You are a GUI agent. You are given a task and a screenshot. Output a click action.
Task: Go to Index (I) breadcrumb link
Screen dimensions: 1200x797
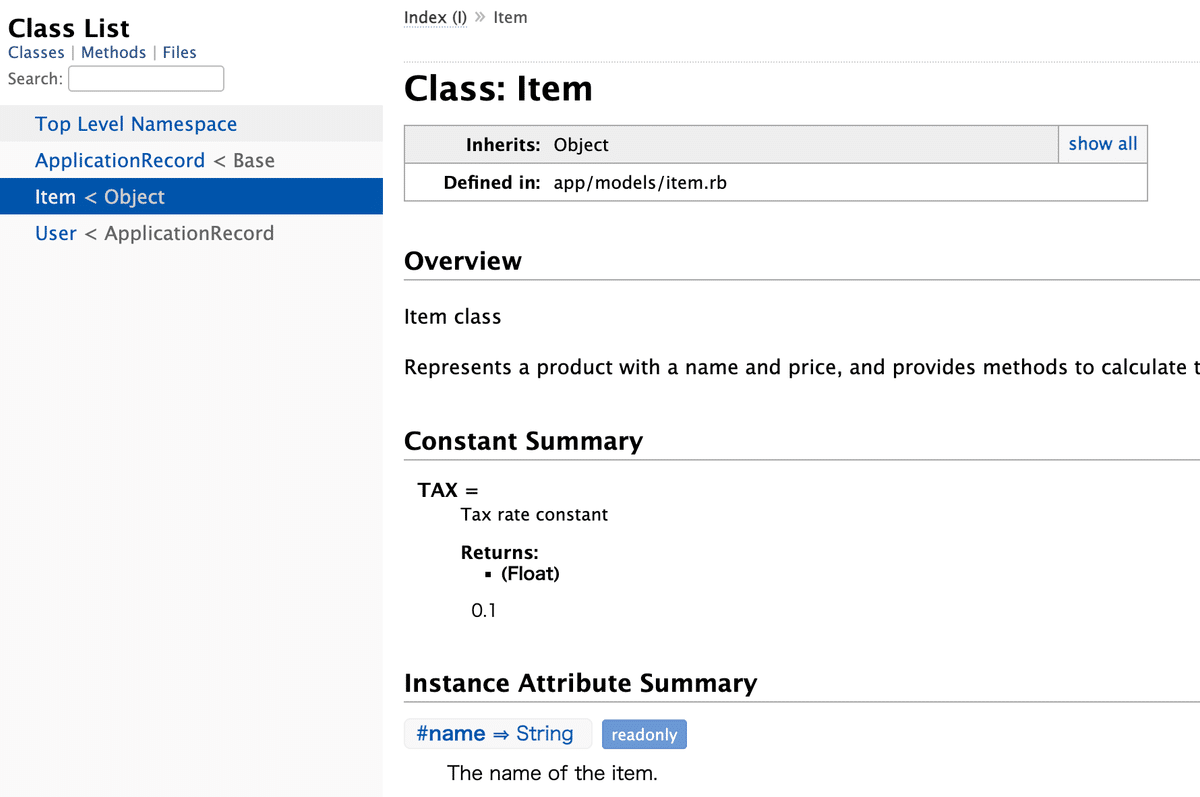(435, 17)
